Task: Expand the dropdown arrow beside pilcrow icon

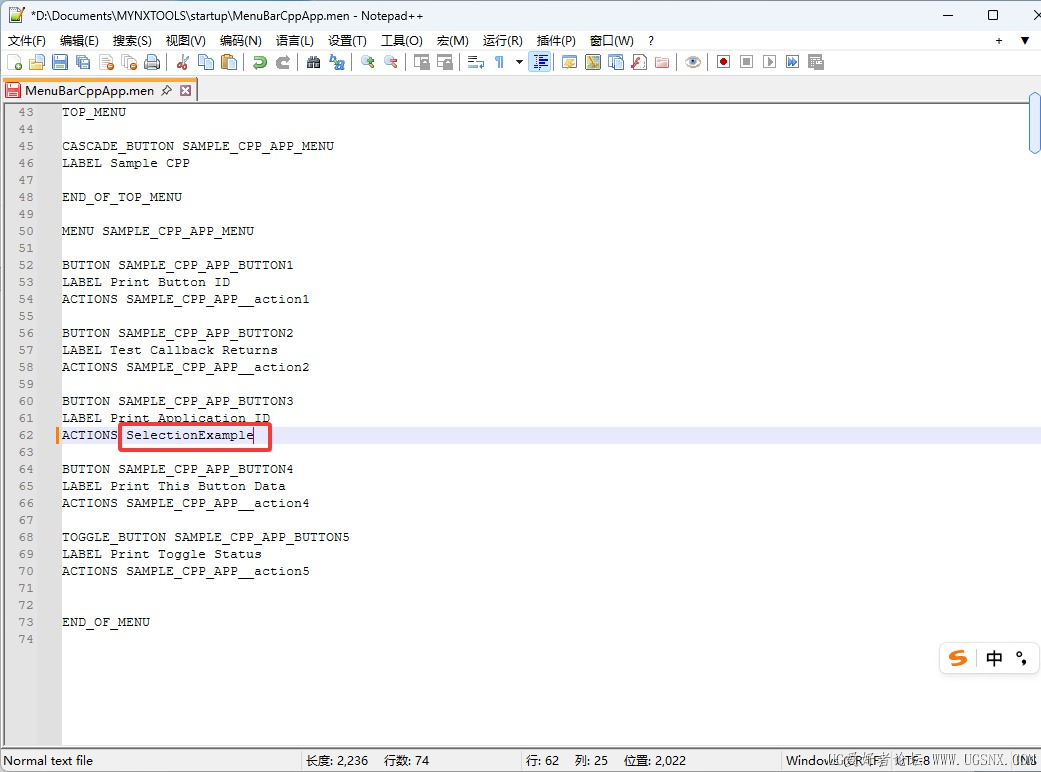Action: (x=519, y=62)
